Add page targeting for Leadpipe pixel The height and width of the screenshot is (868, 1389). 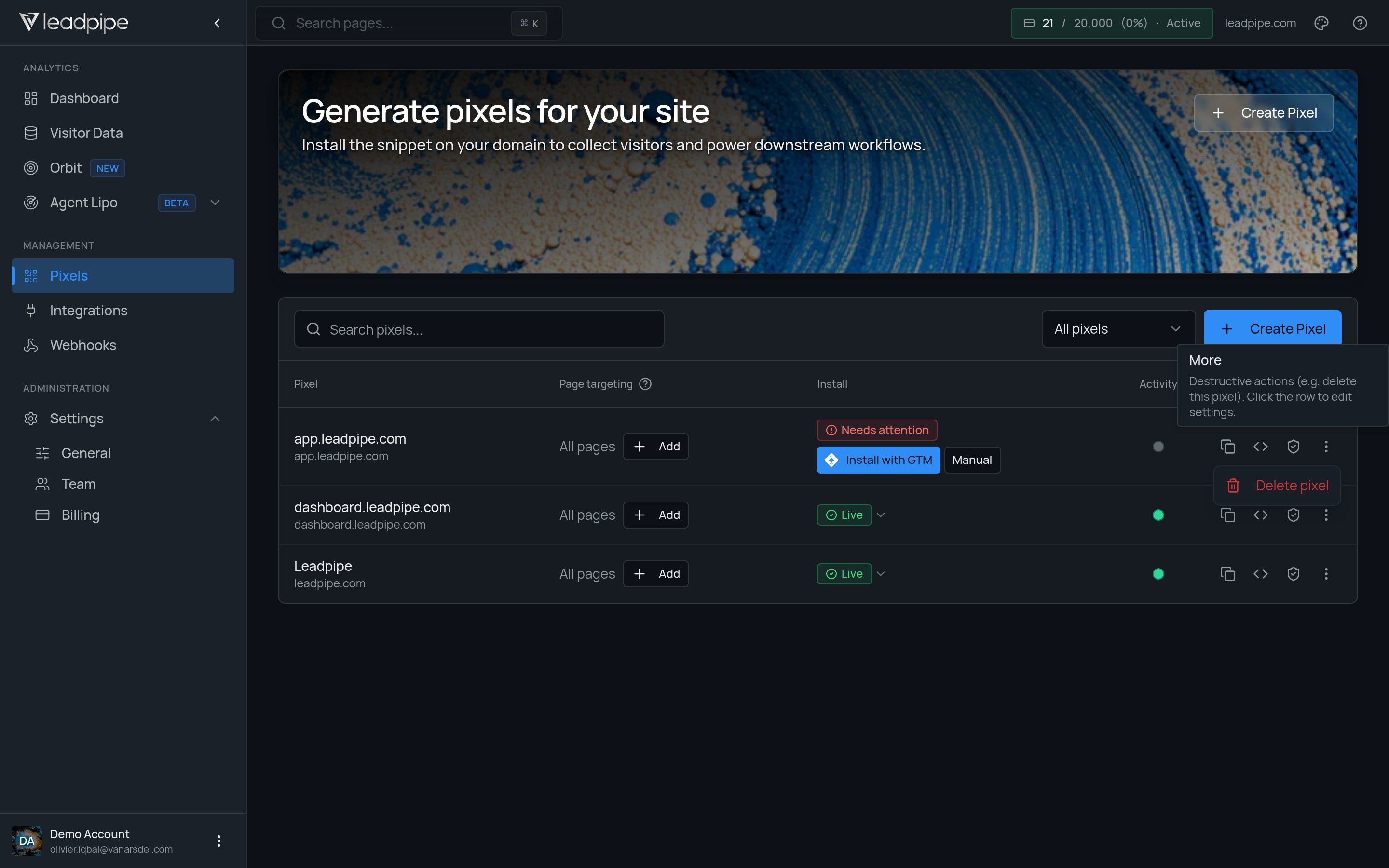pos(655,573)
